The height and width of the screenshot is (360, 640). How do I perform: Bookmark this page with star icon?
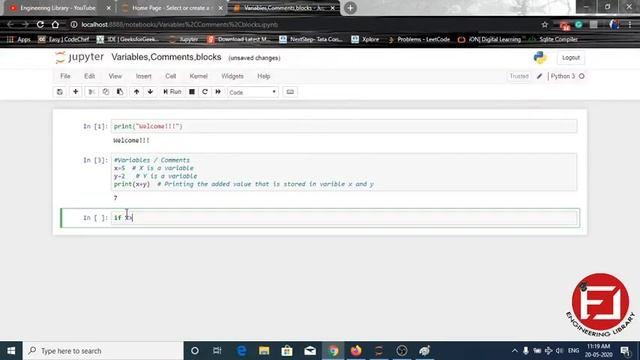(544, 25)
